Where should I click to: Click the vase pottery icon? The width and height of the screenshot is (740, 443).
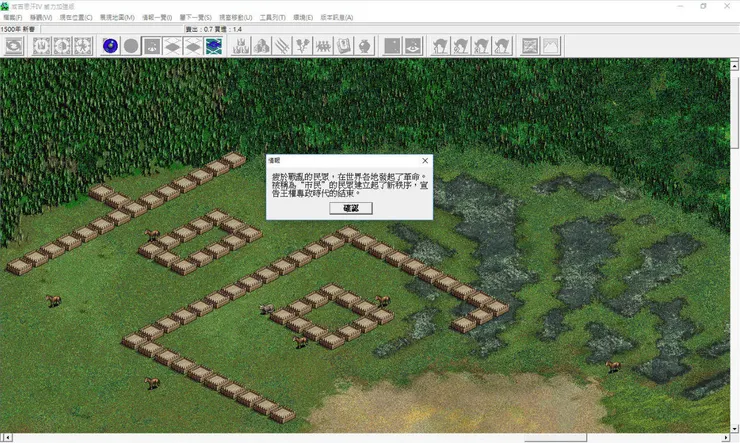tap(365, 46)
